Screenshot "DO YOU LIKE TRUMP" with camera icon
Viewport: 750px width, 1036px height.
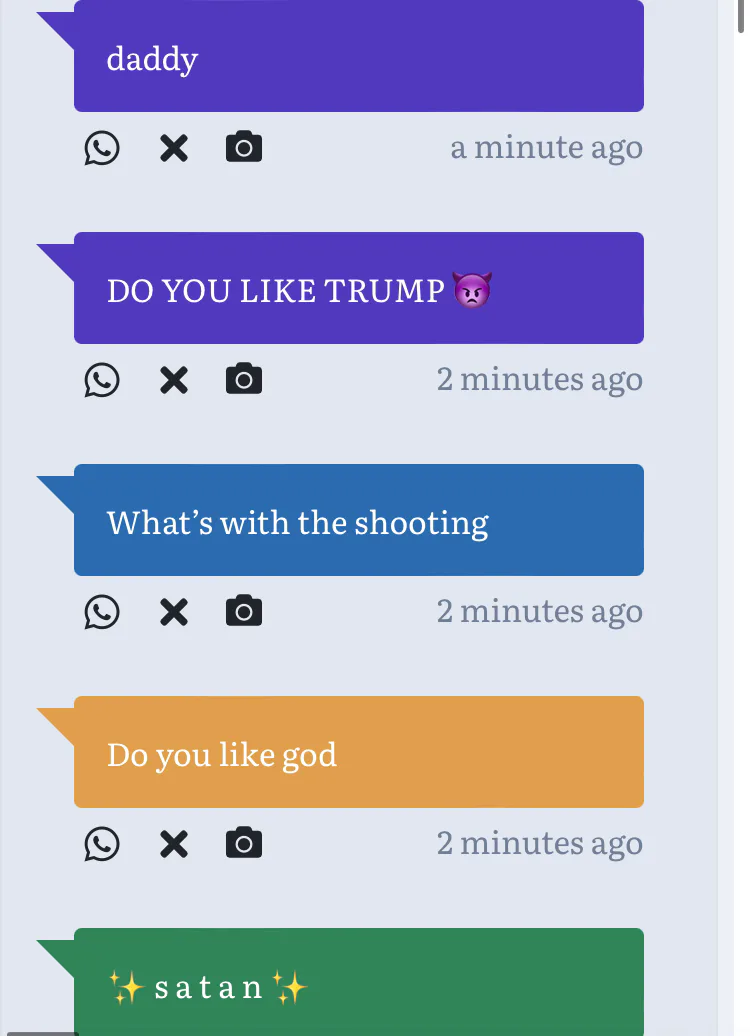point(244,380)
